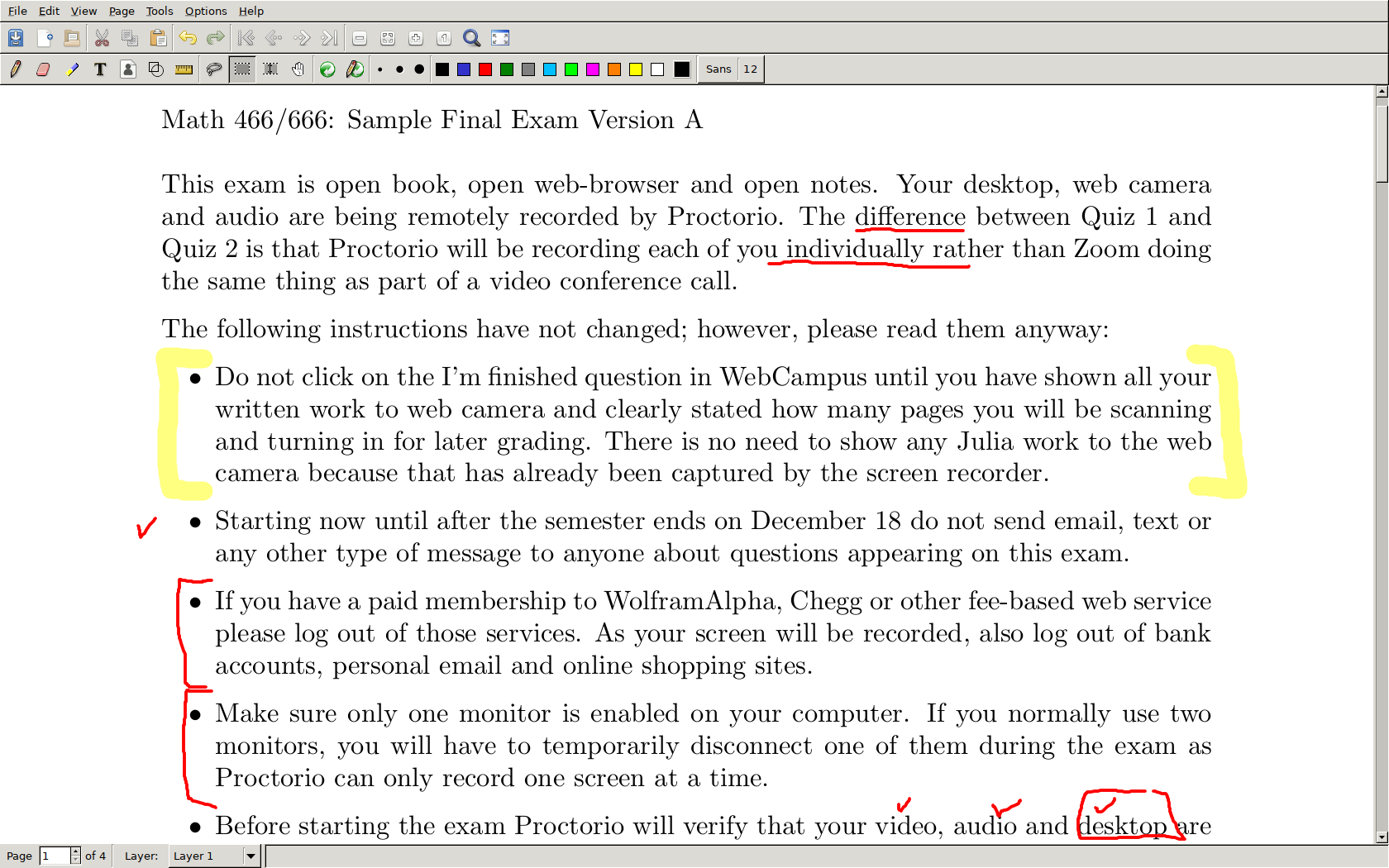Select the Pencil drawing tool
The height and width of the screenshot is (868, 1389).
pyautogui.click(x=16, y=69)
